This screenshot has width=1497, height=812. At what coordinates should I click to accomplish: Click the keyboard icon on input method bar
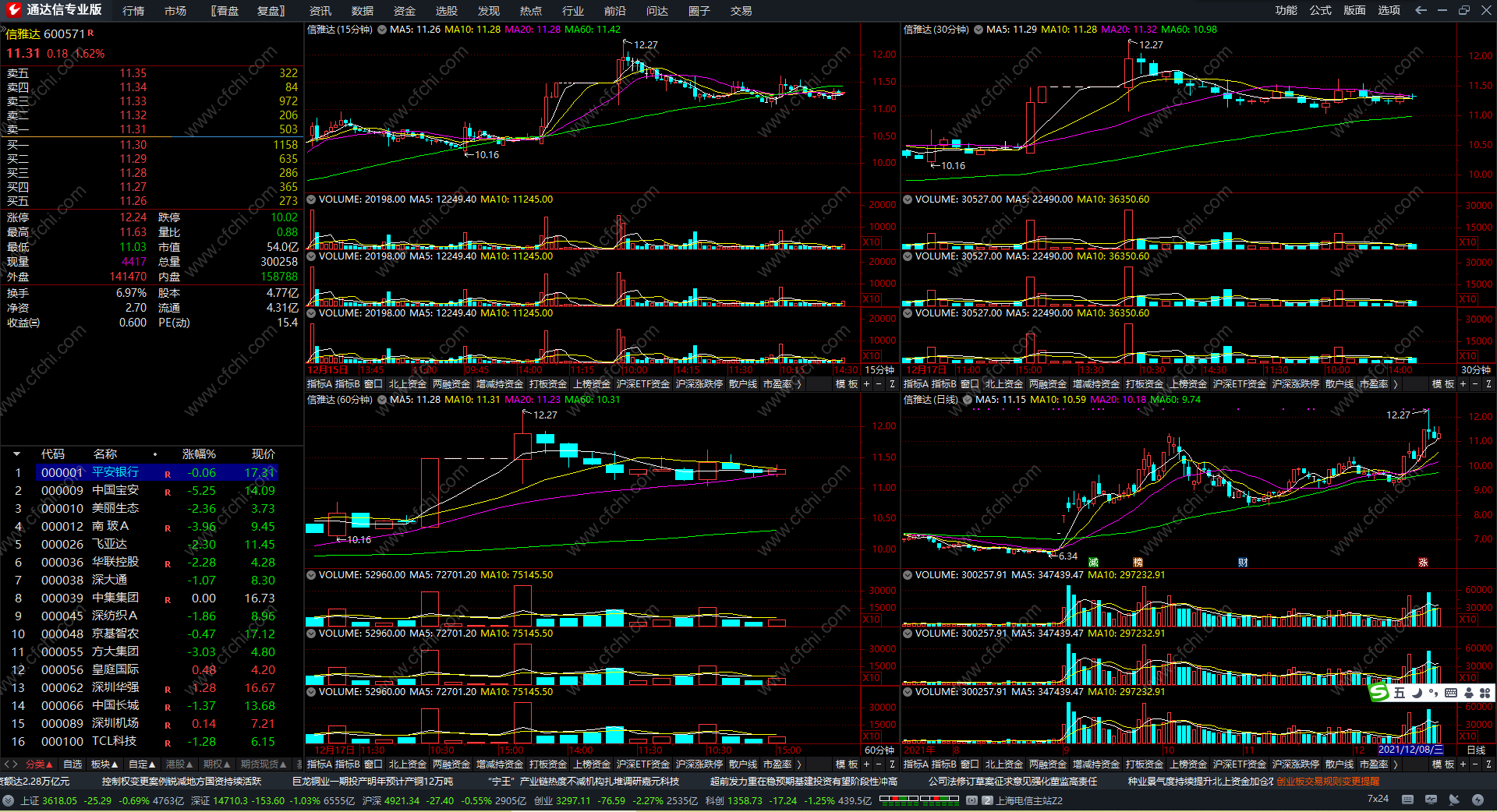(x=1451, y=693)
